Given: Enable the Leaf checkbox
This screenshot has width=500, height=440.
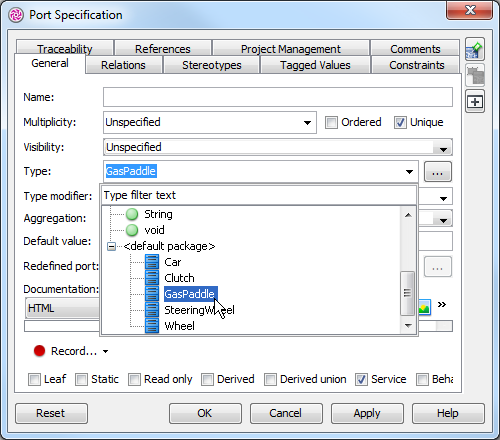Looking at the screenshot, I should (34, 379).
